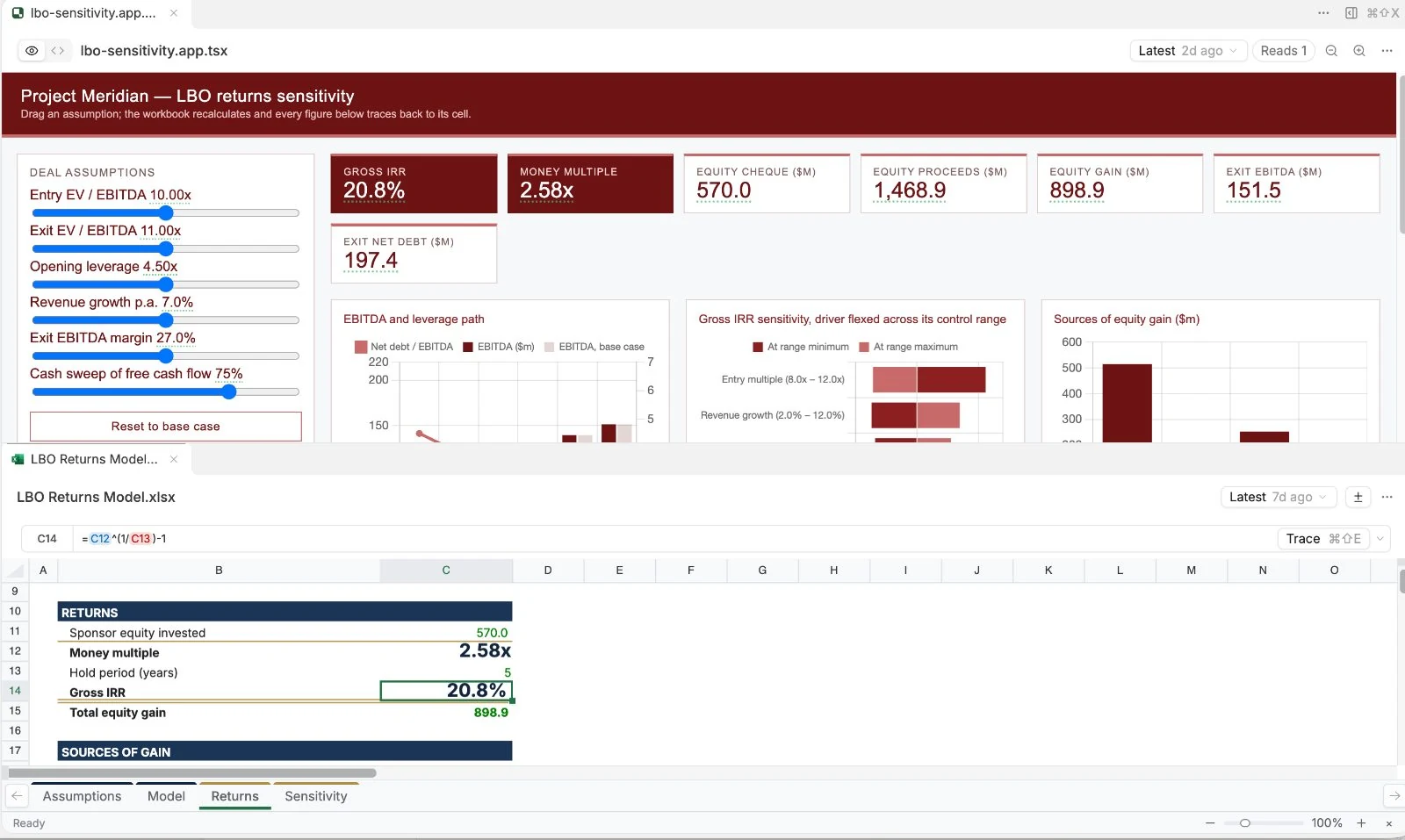
Task: Open the spreadsheet panel's ellipsis menu
Action: [x=1387, y=497]
